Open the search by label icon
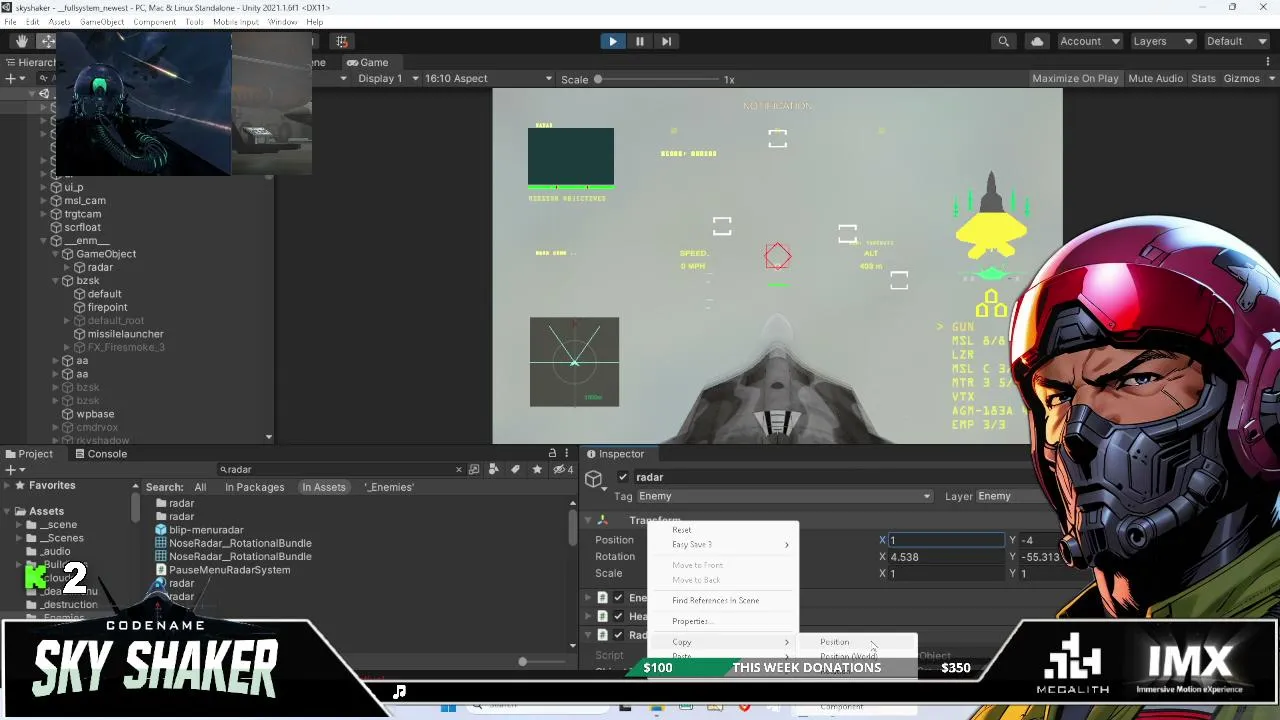Screen dimensions: 1280x720 click(x=515, y=470)
